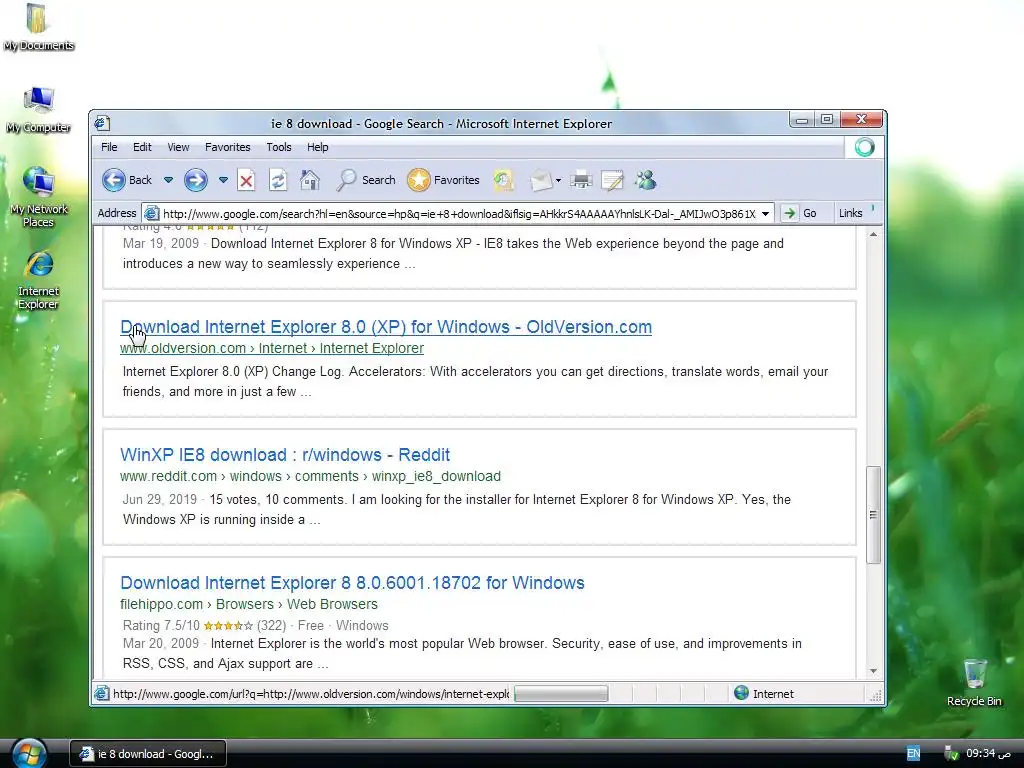This screenshot has width=1024, height=768.
Task: Open the Search pane from the toolbar
Action: point(366,180)
